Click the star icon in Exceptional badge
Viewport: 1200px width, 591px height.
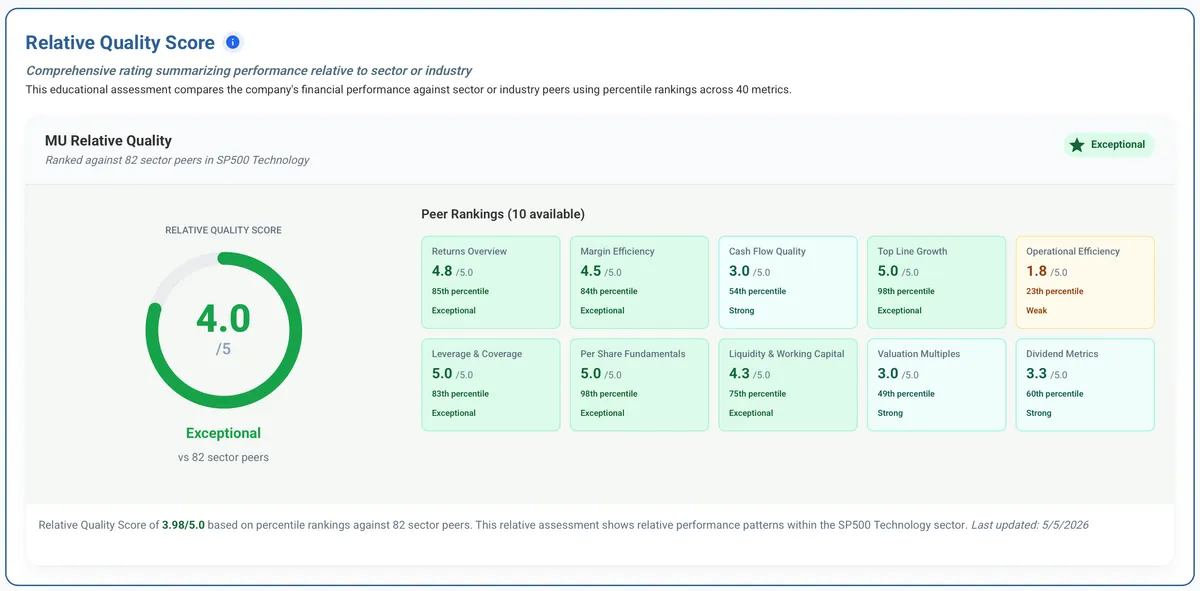pyautogui.click(x=1077, y=145)
